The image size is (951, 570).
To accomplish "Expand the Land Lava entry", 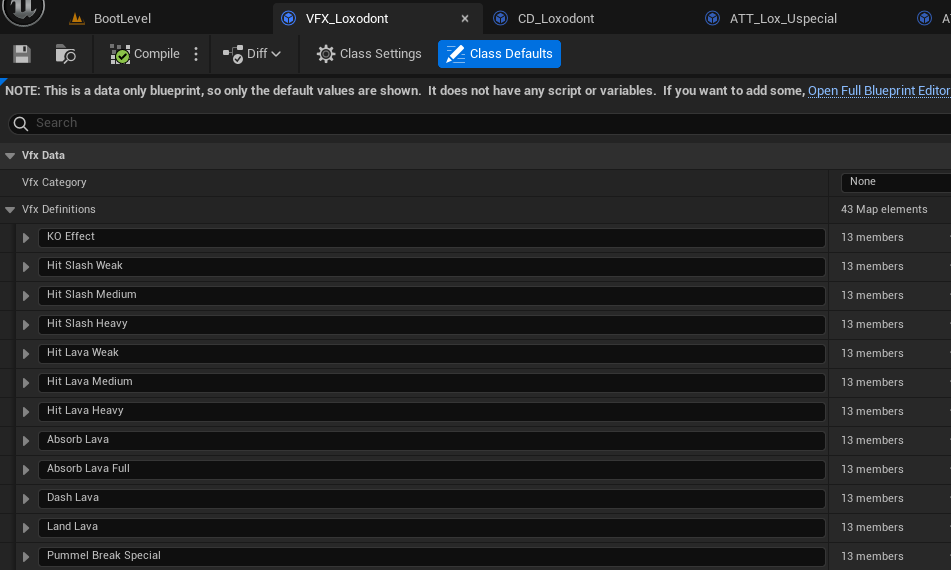I will tap(25, 528).
